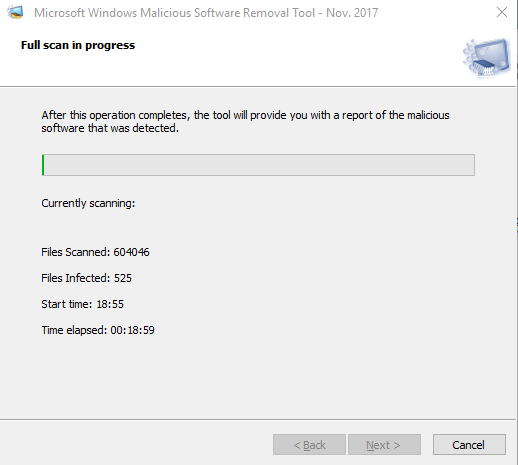Click the Files Scanned count
Screen dimensions: 518x465
click(131, 252)
